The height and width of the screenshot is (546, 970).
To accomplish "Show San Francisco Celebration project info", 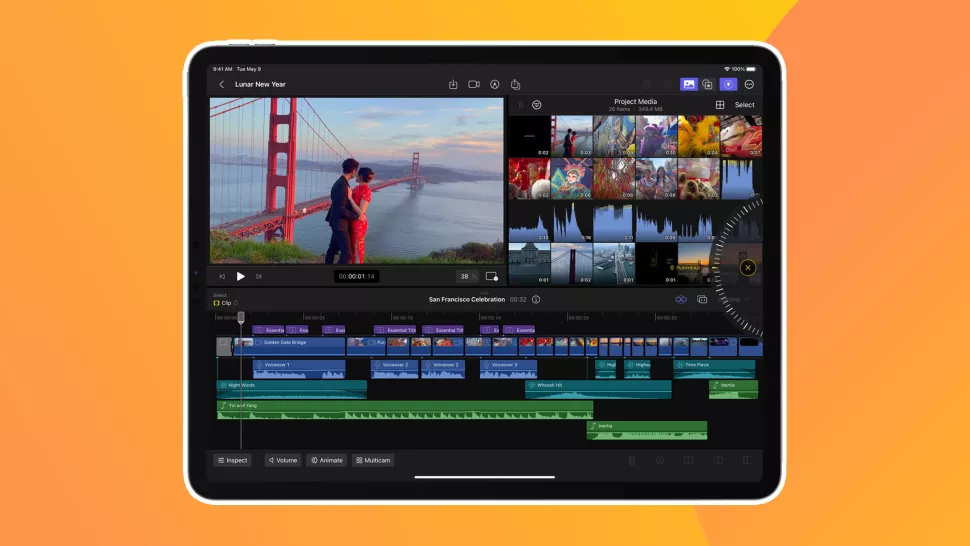I will point(536,299).
